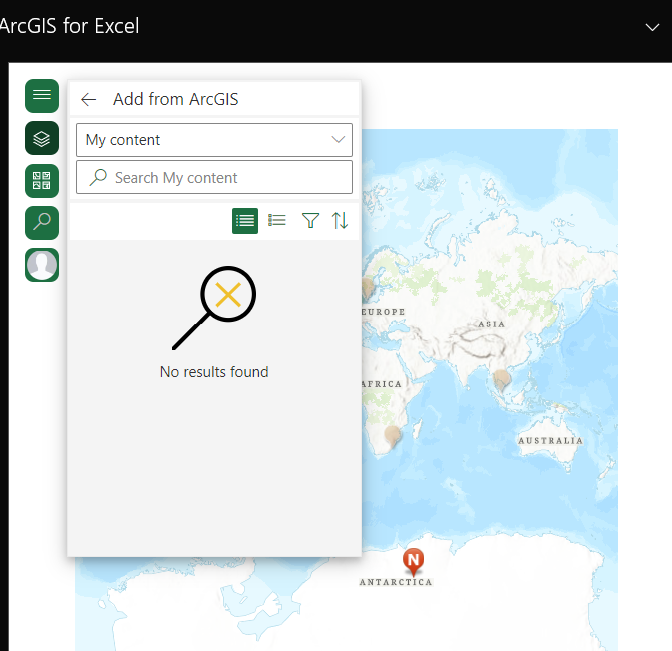Click the Search My content field

click(x=225, y=178)
